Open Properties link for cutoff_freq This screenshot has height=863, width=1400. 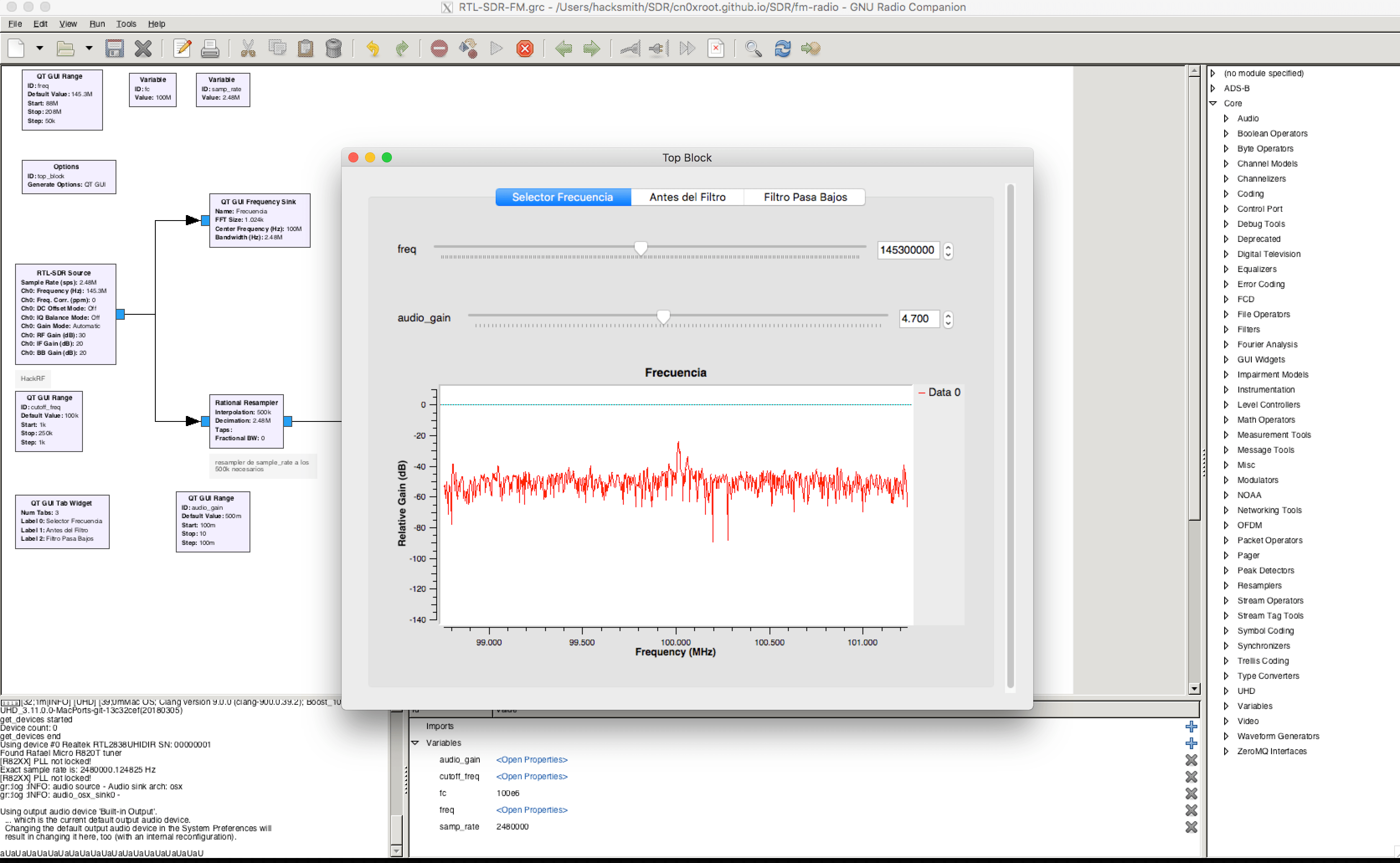(532, 776)
